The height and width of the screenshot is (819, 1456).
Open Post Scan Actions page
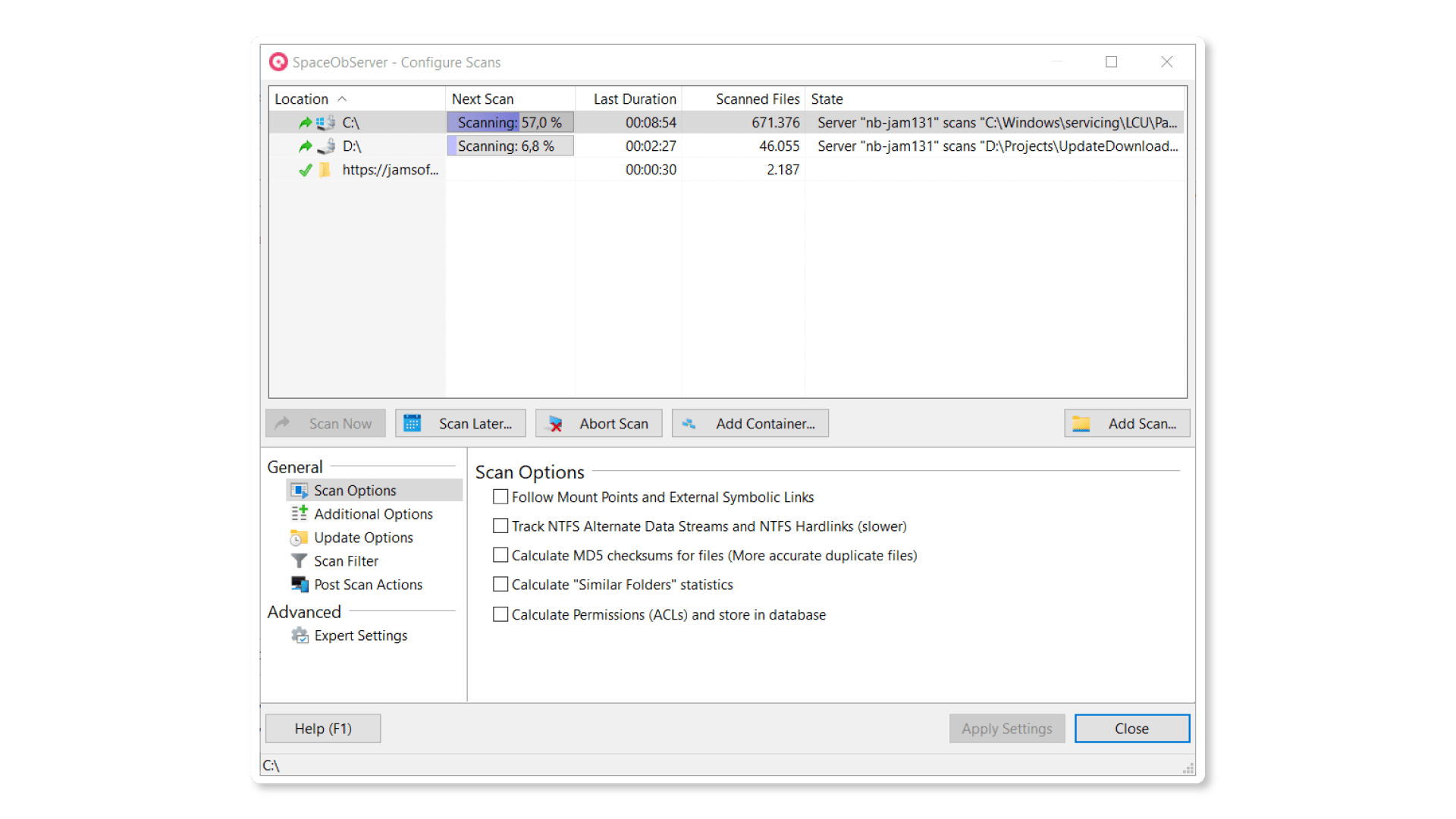368,585
